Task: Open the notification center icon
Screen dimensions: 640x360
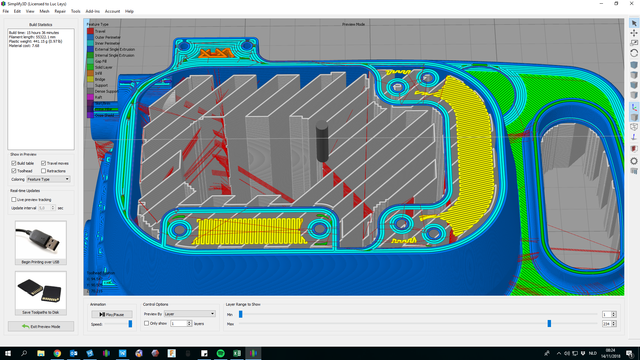Action: pos(629,353)
